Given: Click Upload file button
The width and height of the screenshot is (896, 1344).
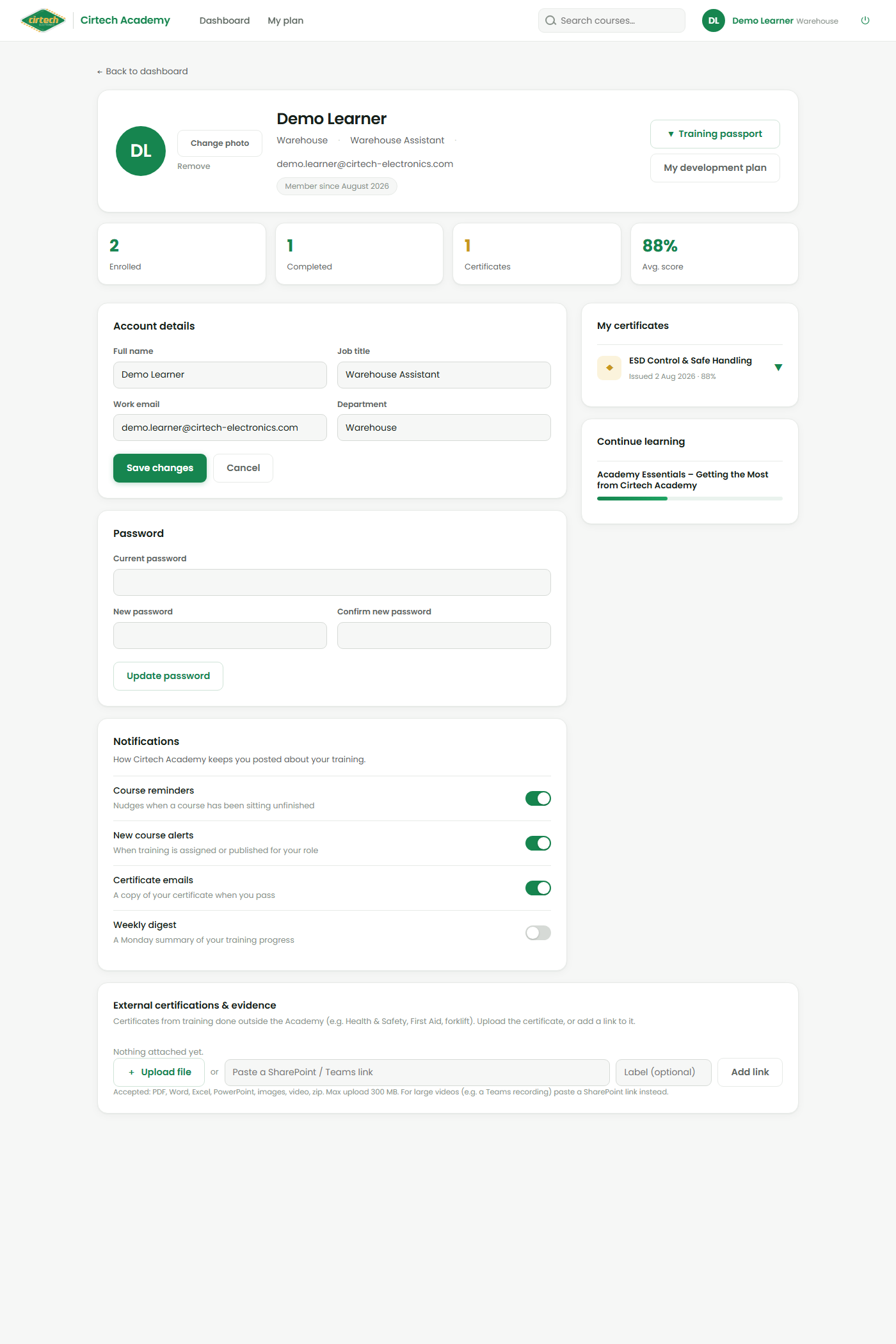Looking at the screenshot, I should tap(159, 1072).
